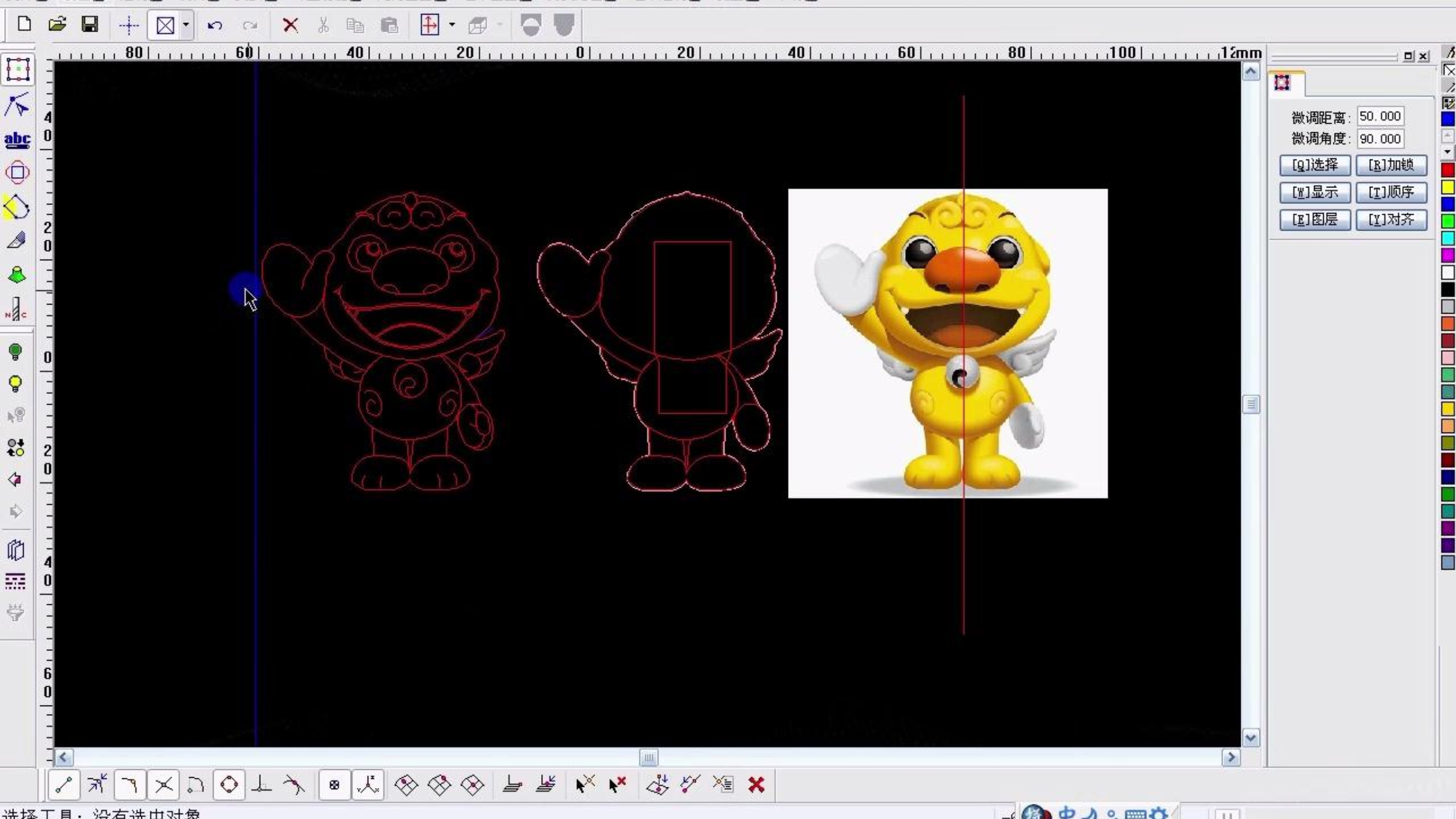Screen dimensions: 1456x819
Task: Click the knife blade tool icon
Action: tap(17, 241)
